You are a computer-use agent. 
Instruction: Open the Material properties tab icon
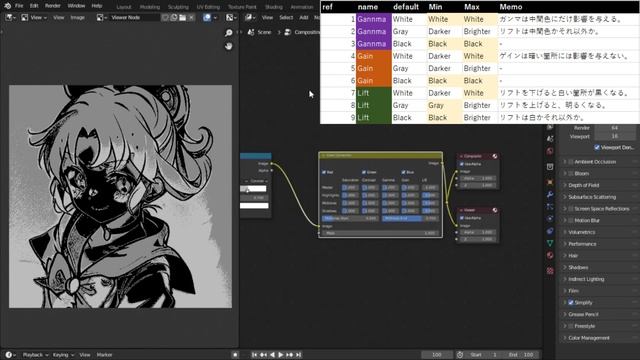550,256
